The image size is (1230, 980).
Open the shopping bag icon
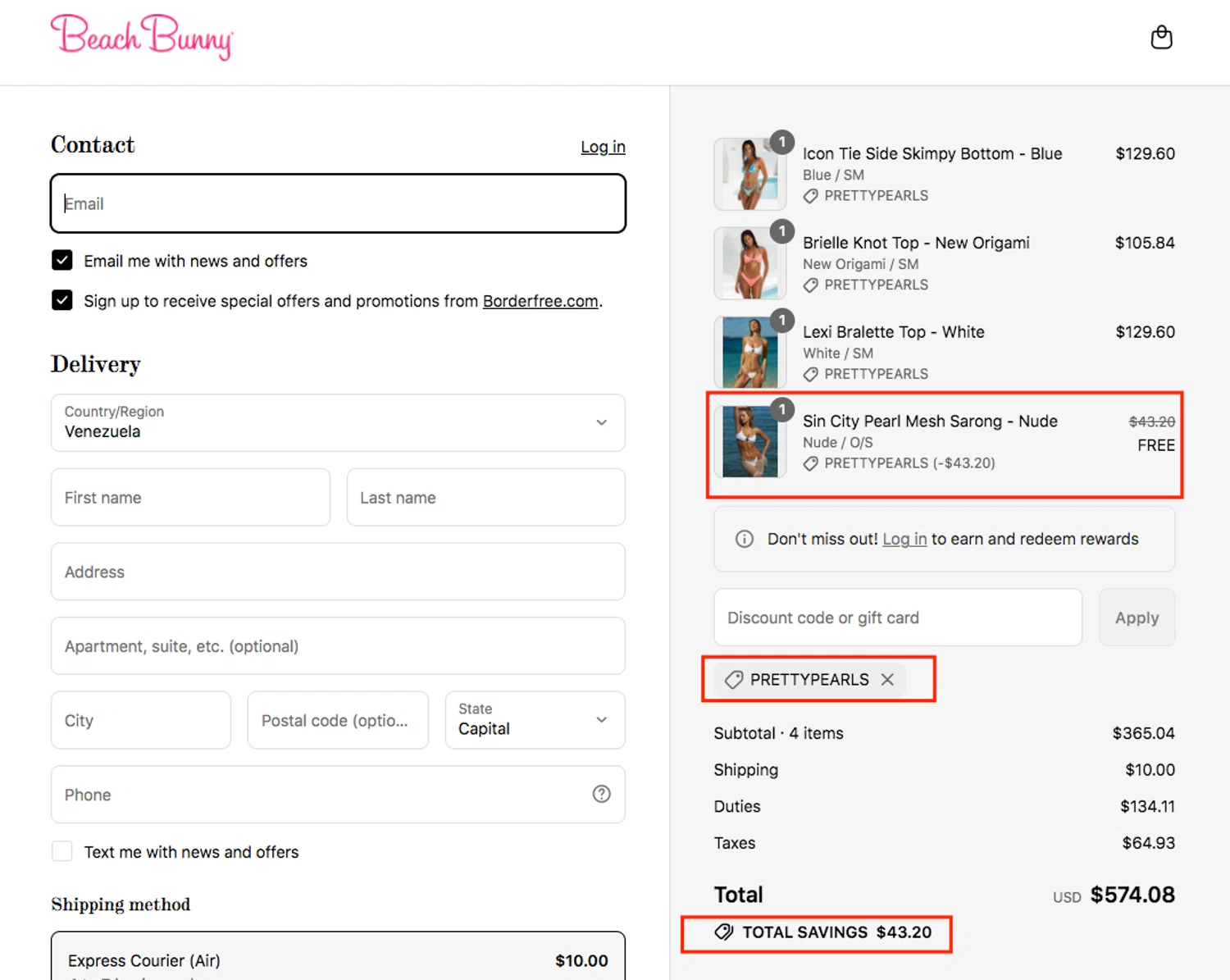click(x=1161, y=38)
